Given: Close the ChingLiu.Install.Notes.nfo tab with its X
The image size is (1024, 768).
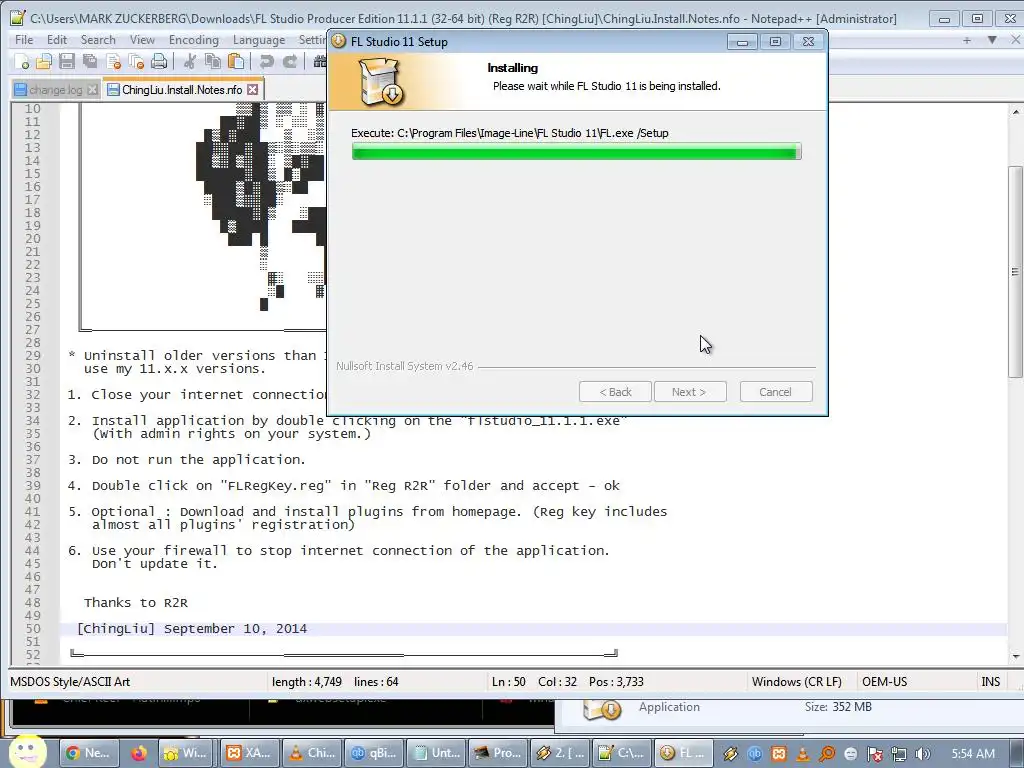Looking at the screenshot, I should point(253,89).
